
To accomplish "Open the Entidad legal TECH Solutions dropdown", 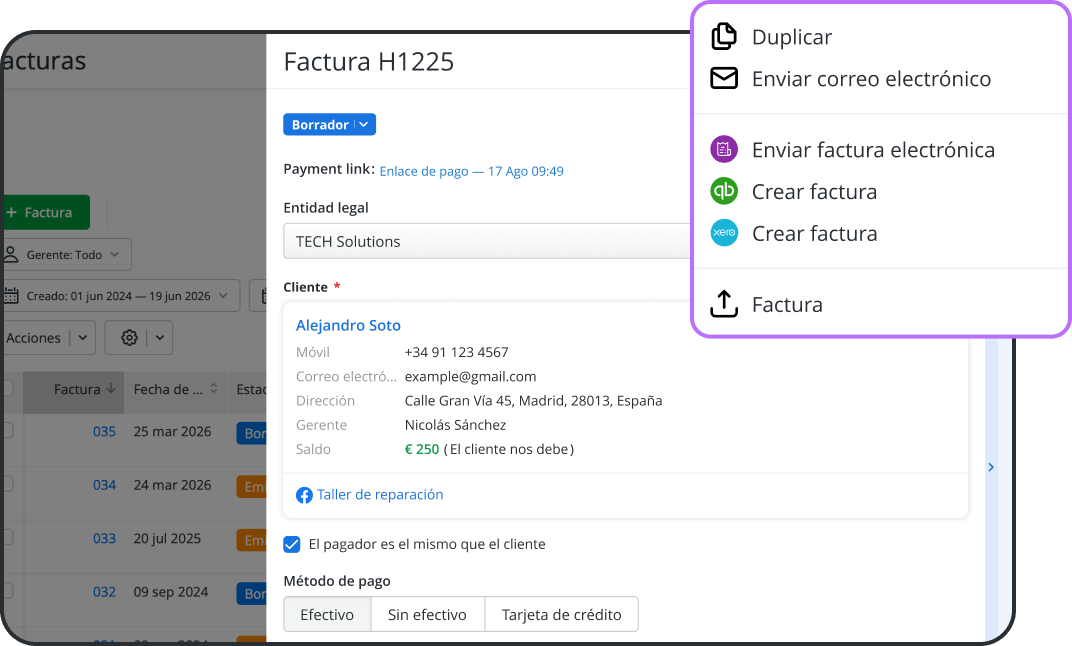I will pyautogui.click(x=487, y=241).
